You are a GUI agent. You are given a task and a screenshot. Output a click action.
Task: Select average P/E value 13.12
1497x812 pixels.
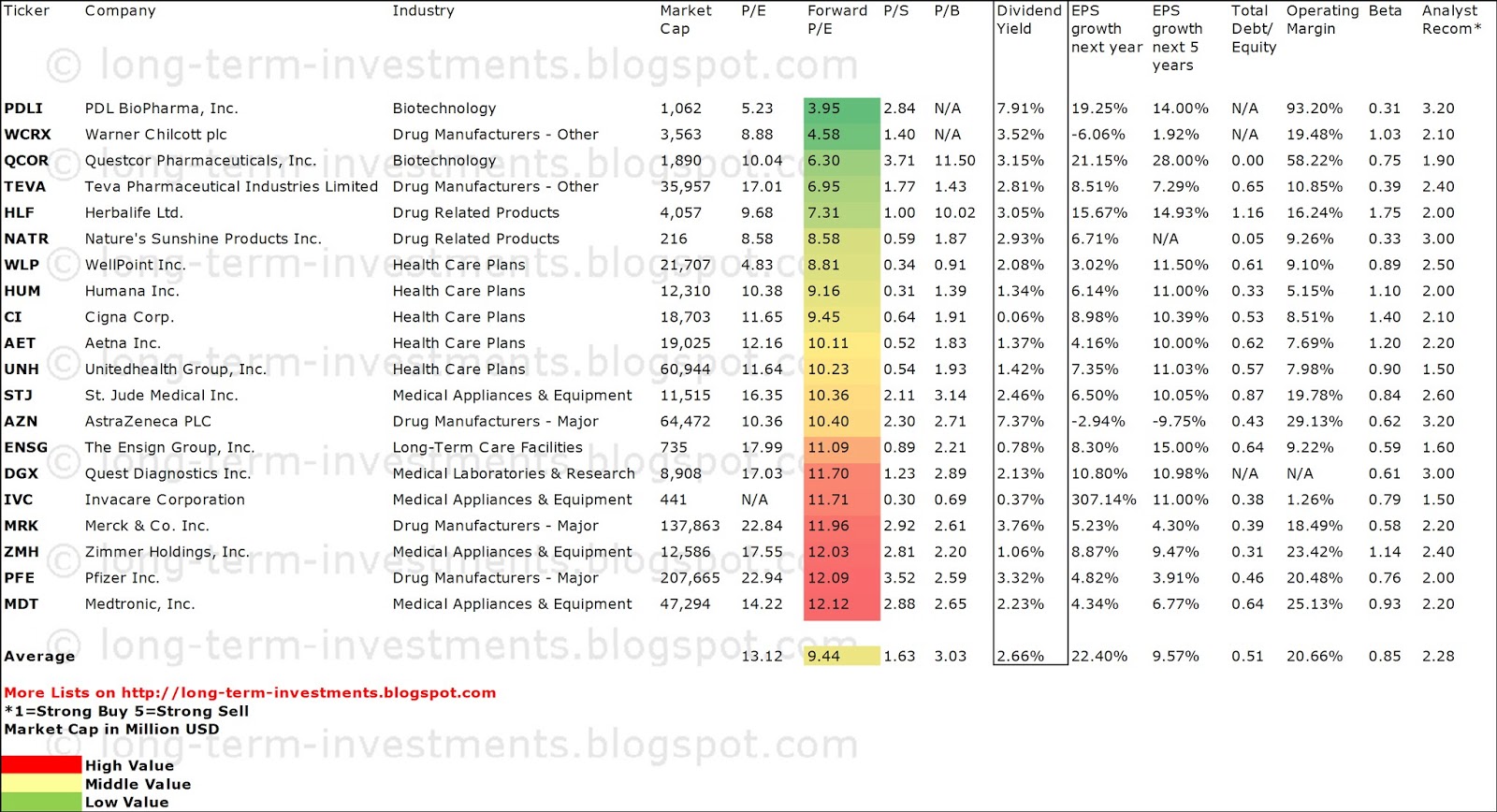tap(762, 657)
